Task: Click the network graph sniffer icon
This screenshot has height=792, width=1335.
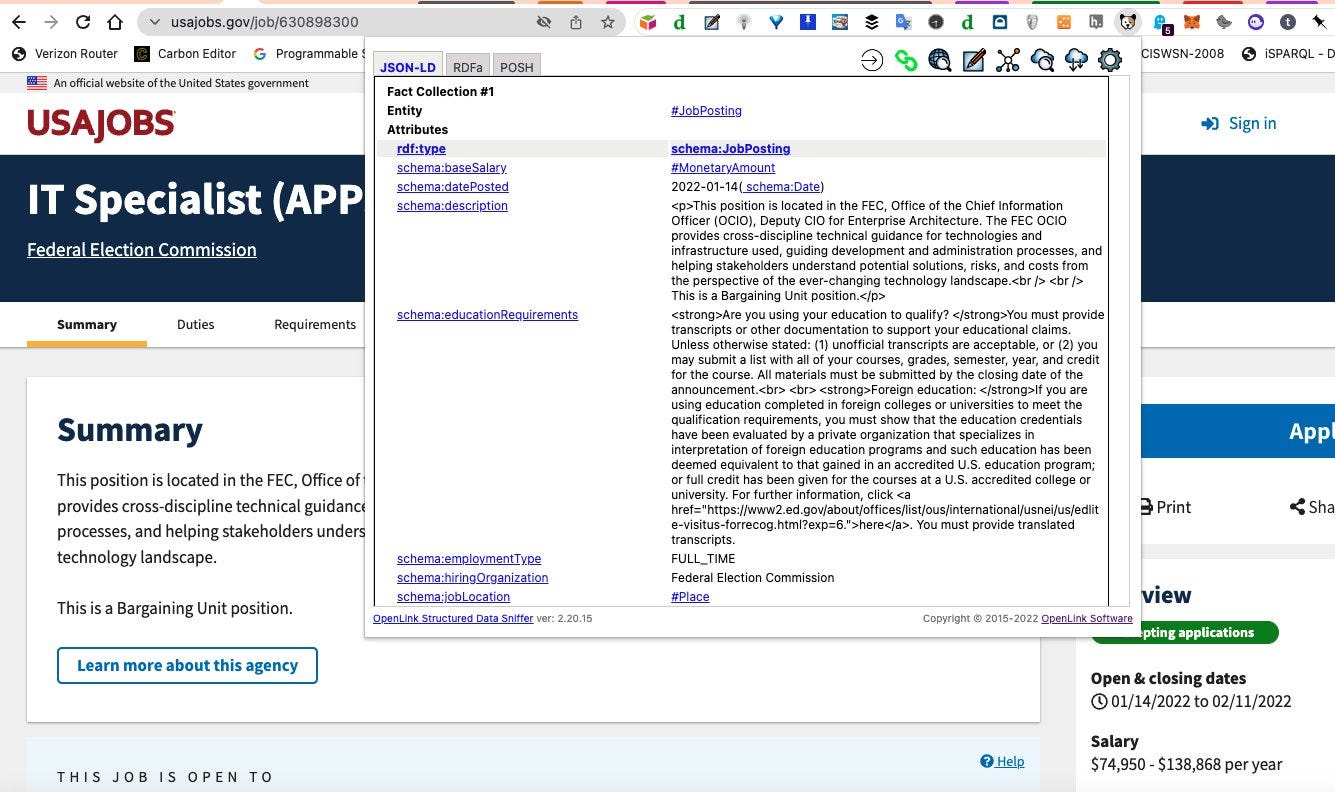Action: click(x=1008, y=61)
